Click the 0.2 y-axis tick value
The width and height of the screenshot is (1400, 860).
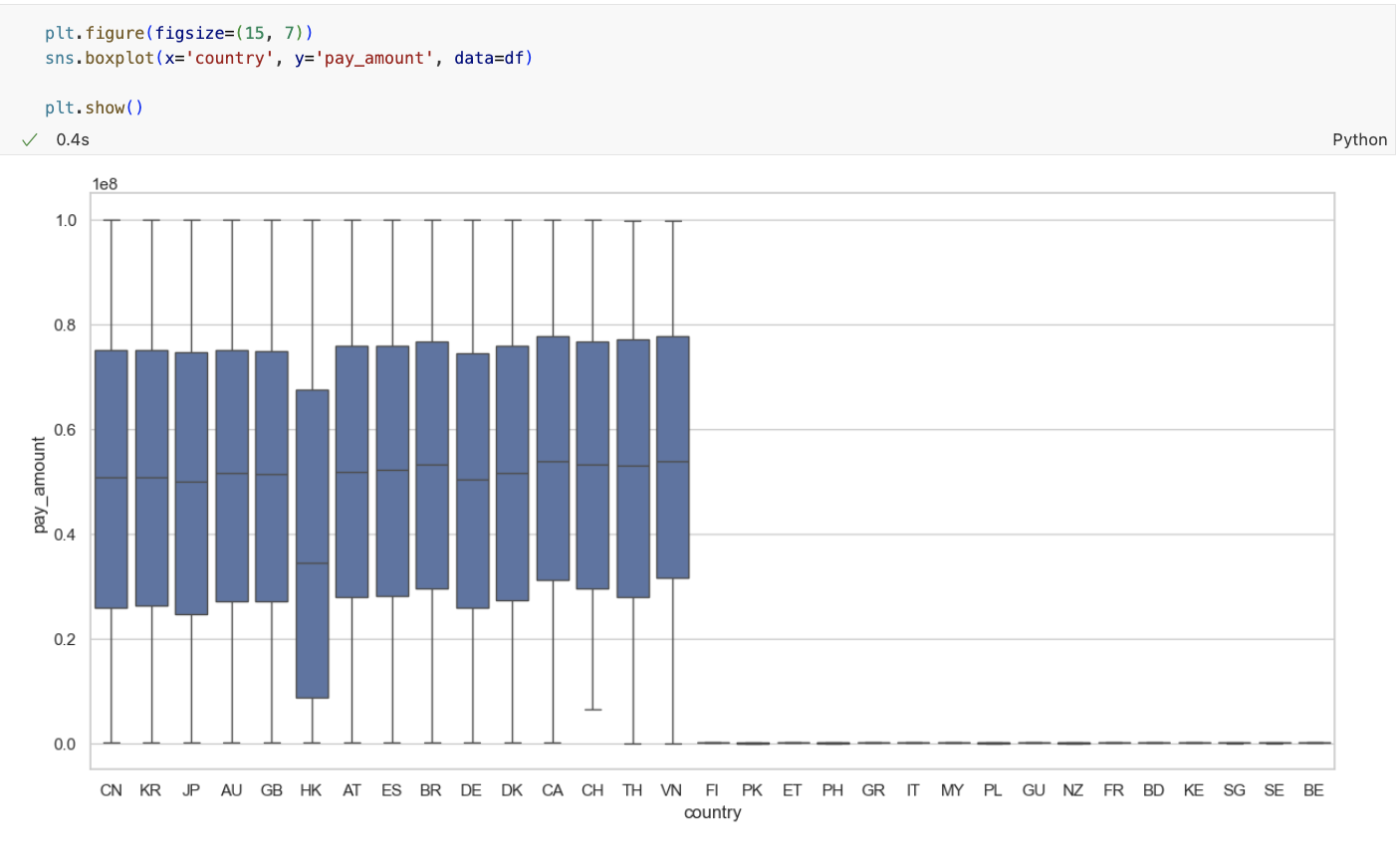tap(66, 639)
